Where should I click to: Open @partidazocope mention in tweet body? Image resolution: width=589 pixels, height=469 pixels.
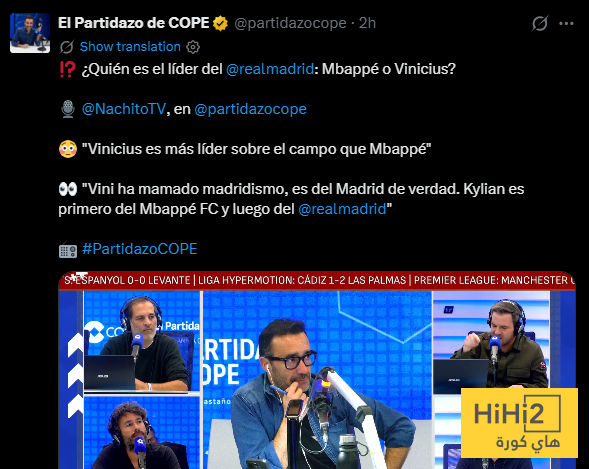point(251,109)
